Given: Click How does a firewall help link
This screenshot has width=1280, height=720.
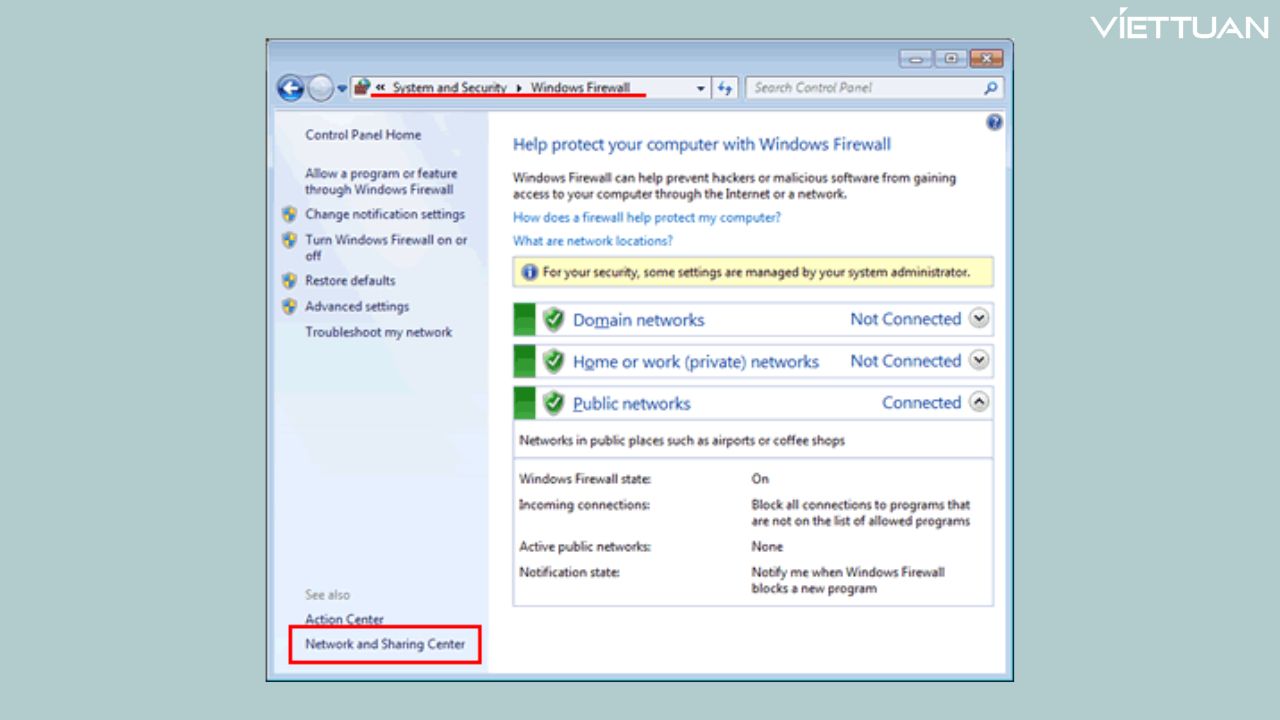Looking at the screenshot, I should pos(646,217).
